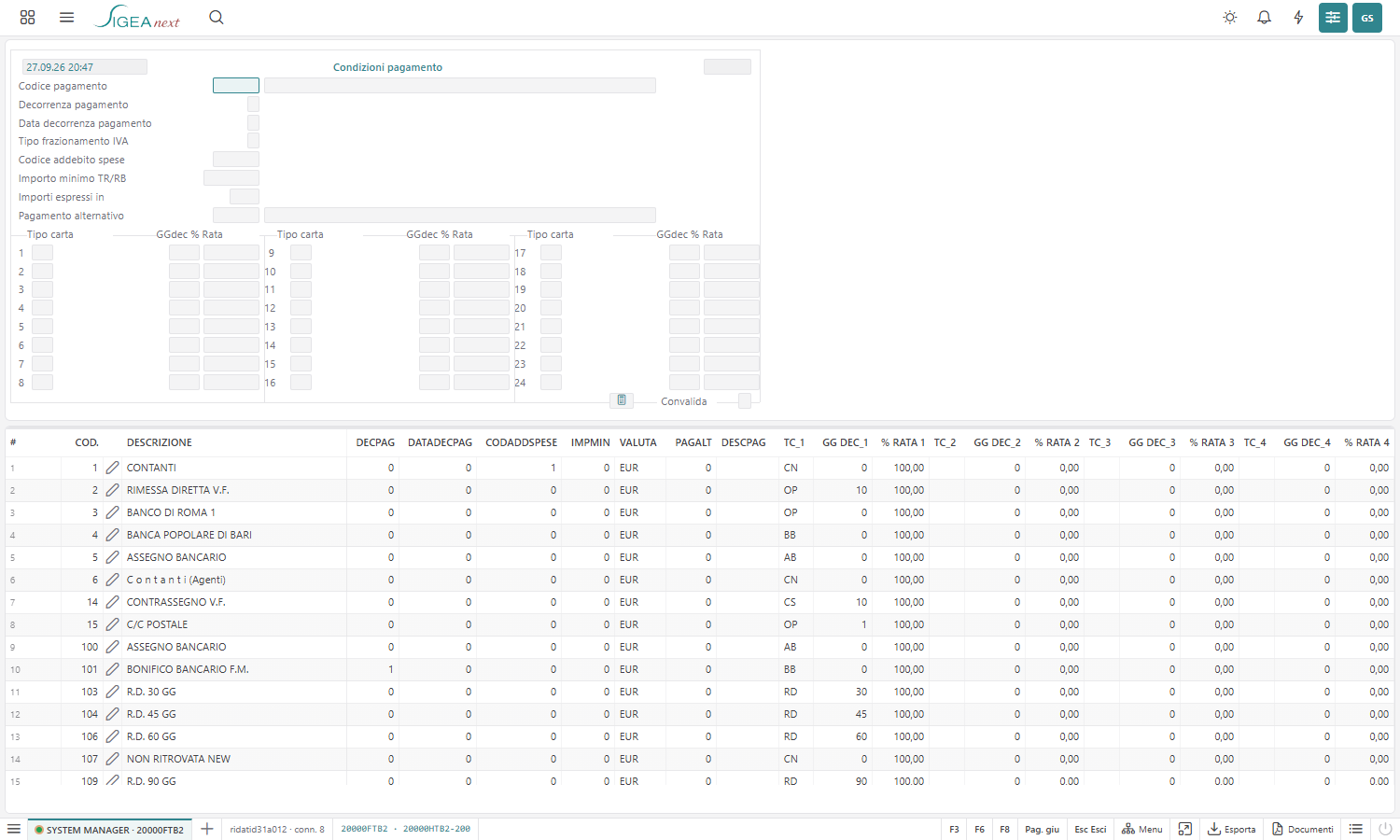Click the F6 function key button
The height and width of the screenshot is (840, 1400).
[x=979, y=829]
